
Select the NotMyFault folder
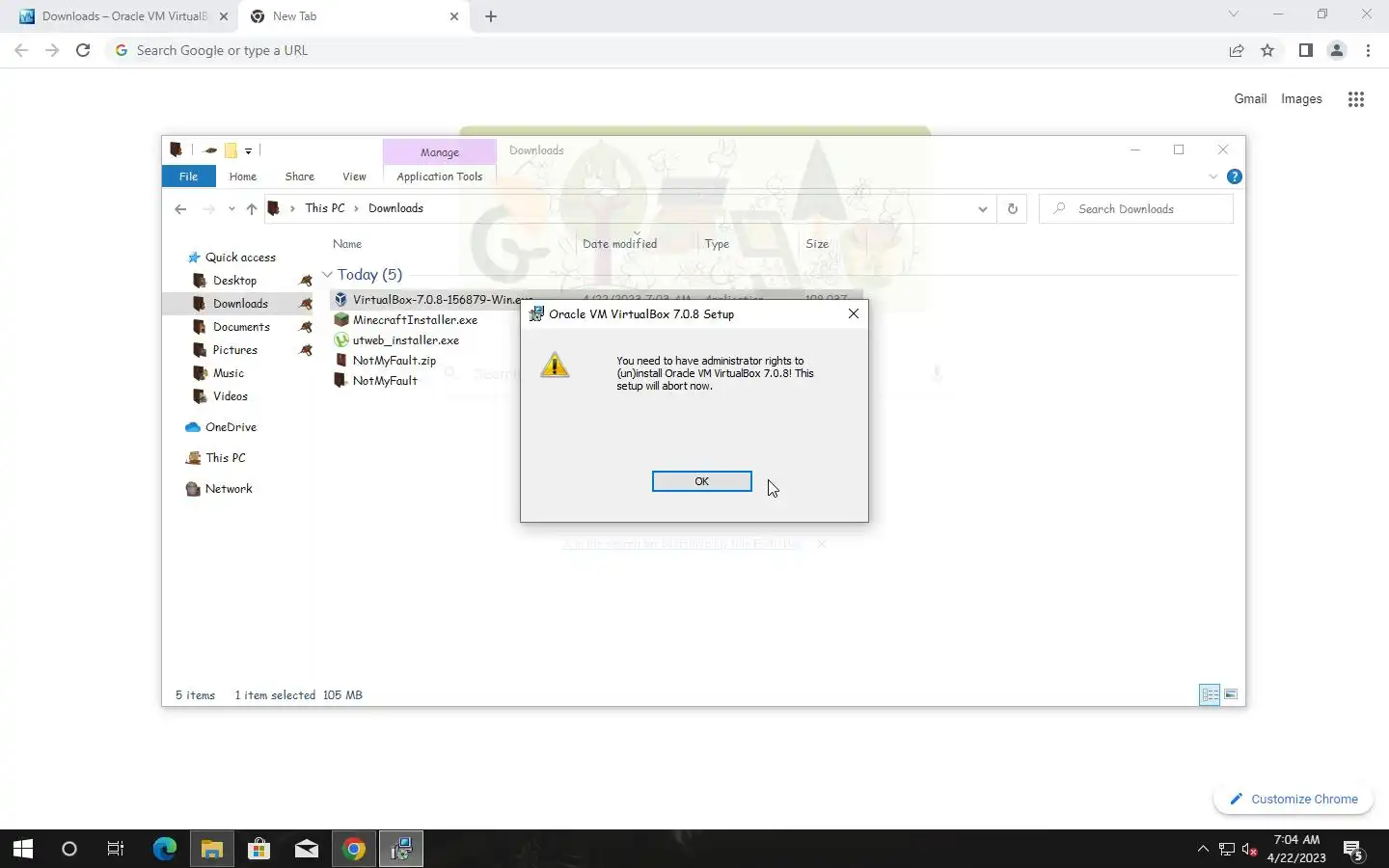(x=384, y=381)
